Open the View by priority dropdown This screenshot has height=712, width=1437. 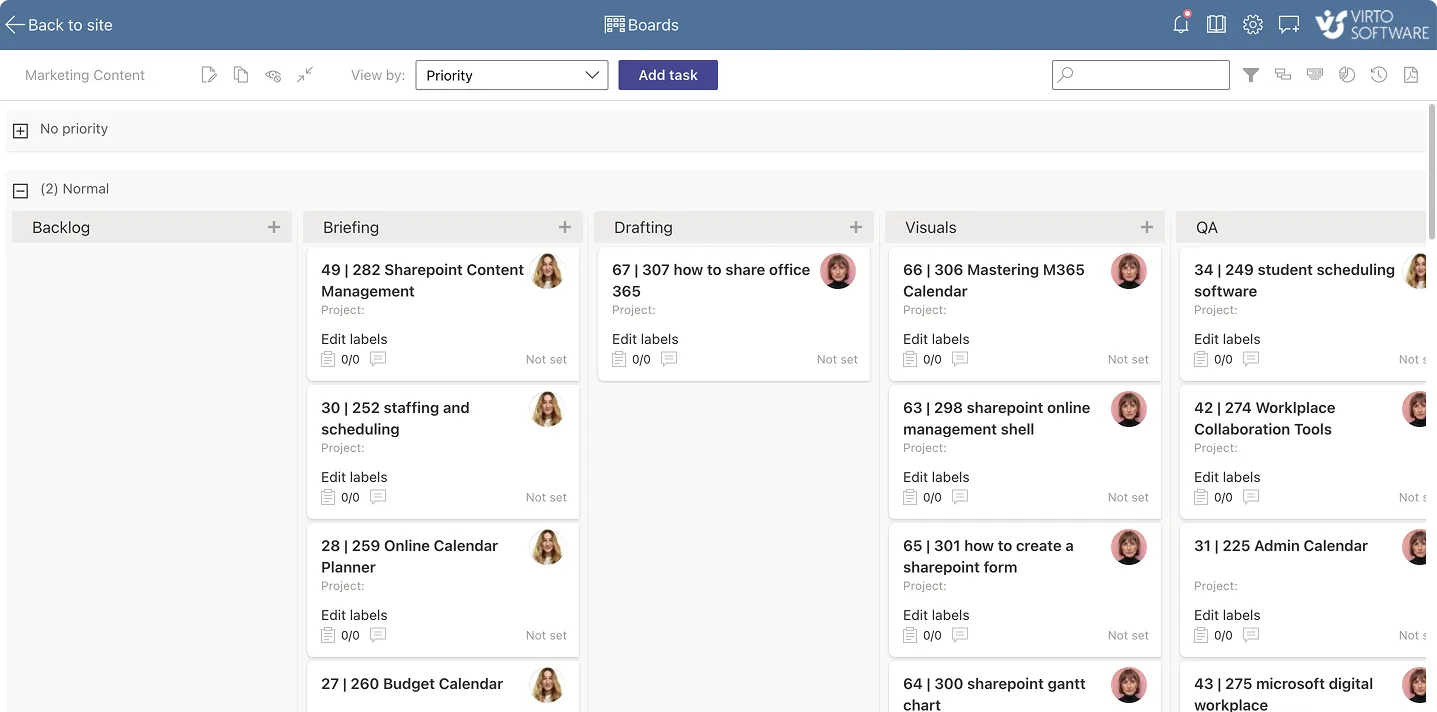coord(511,74)
